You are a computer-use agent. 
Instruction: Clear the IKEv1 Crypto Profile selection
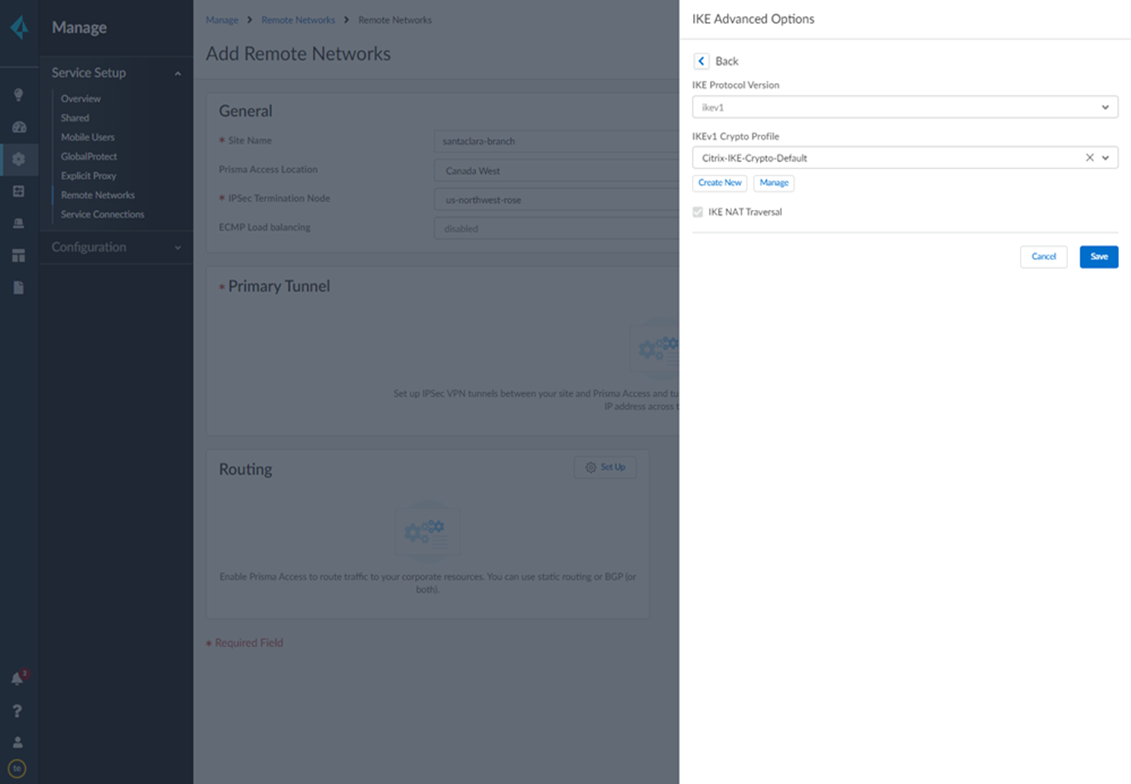point(1089,158)
